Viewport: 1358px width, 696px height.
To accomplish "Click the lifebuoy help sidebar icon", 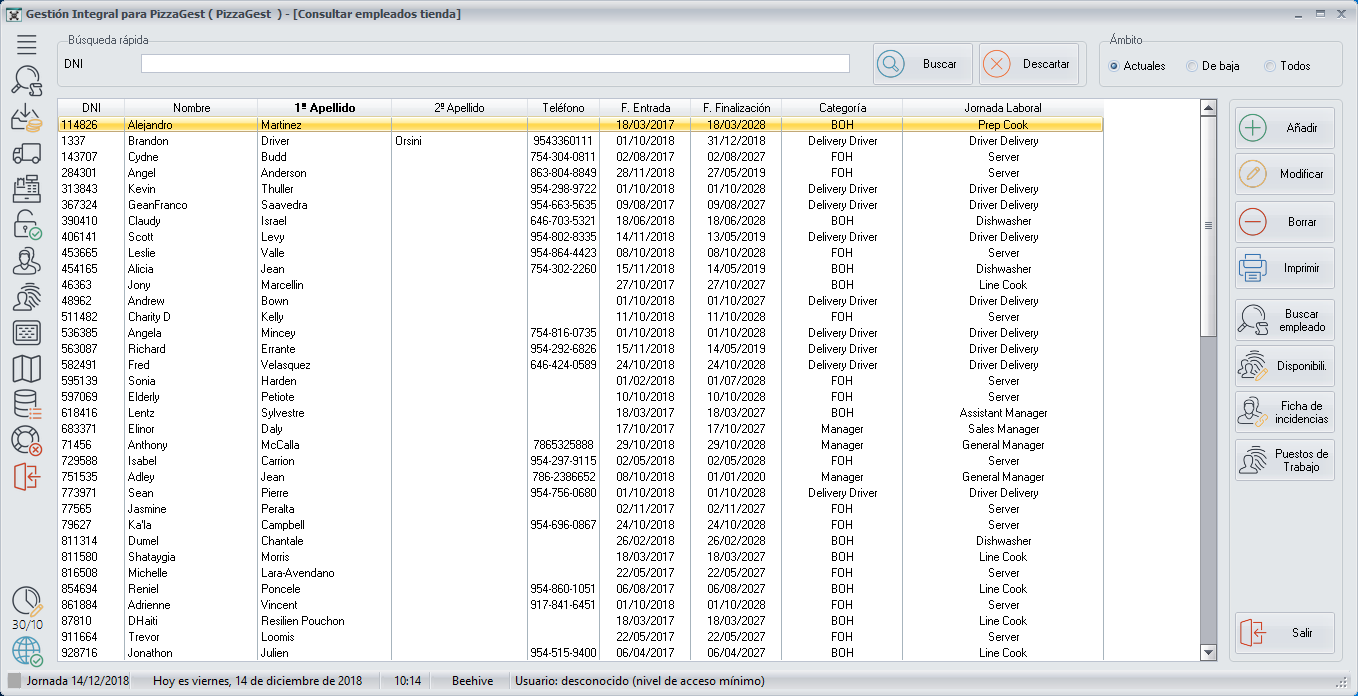I will coord(26,441).
